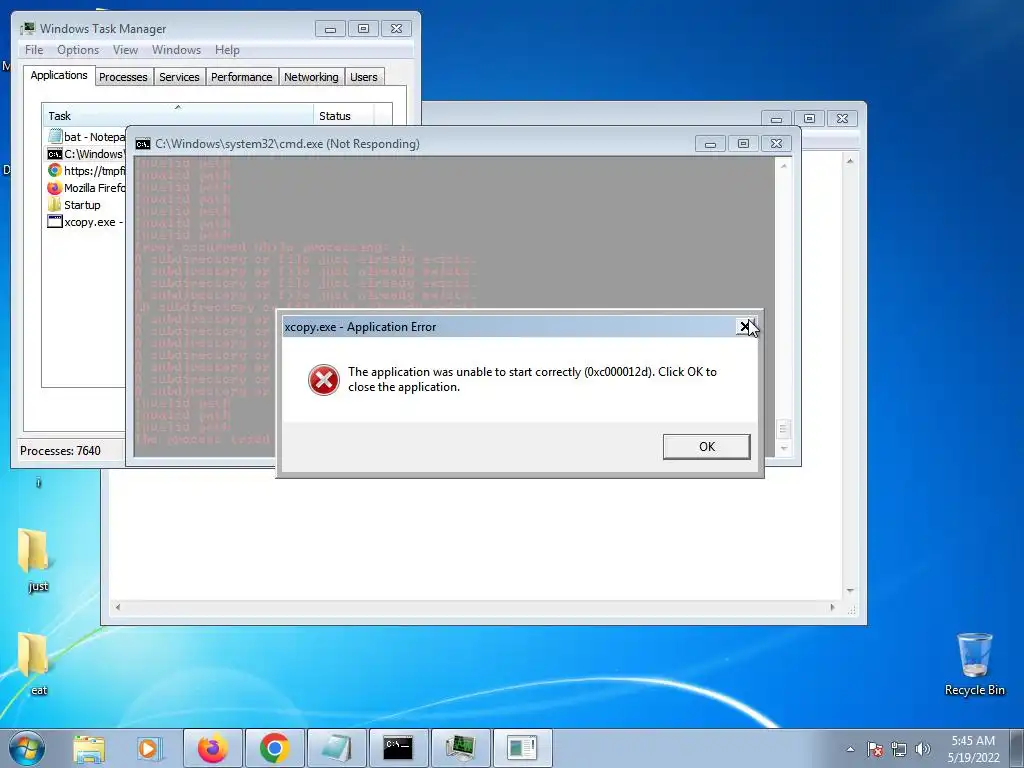This screenshot has width=1024, height=768.
Task: Click Notepad horizontal scrollbar left arrow
Action: point(118,607)
